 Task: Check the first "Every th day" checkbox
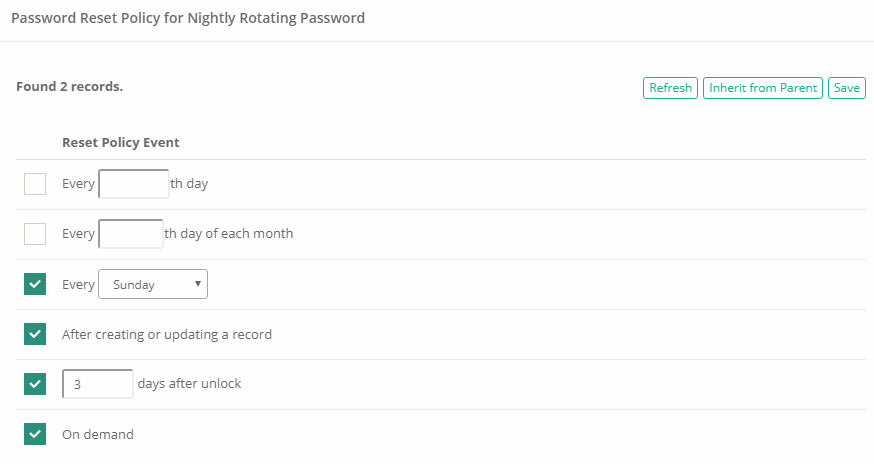point(35,184)
